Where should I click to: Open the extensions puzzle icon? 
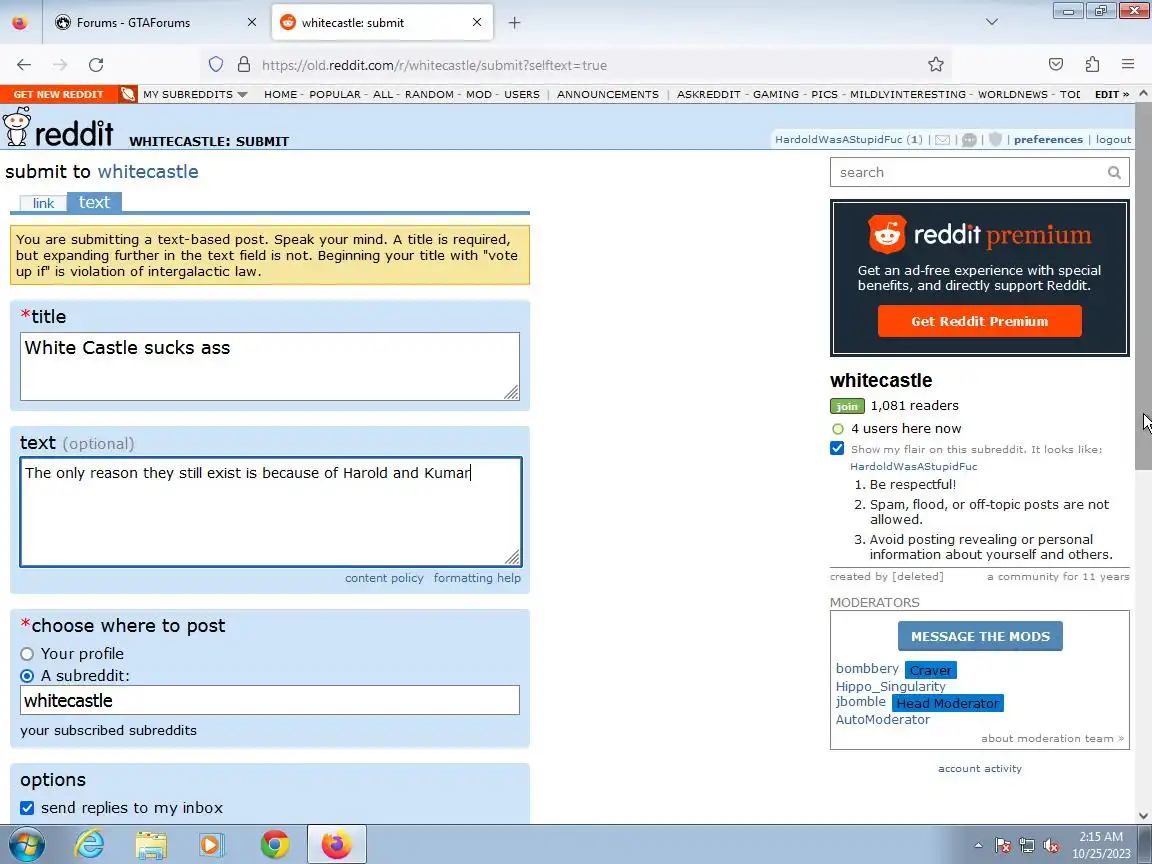coord(1092,65)
